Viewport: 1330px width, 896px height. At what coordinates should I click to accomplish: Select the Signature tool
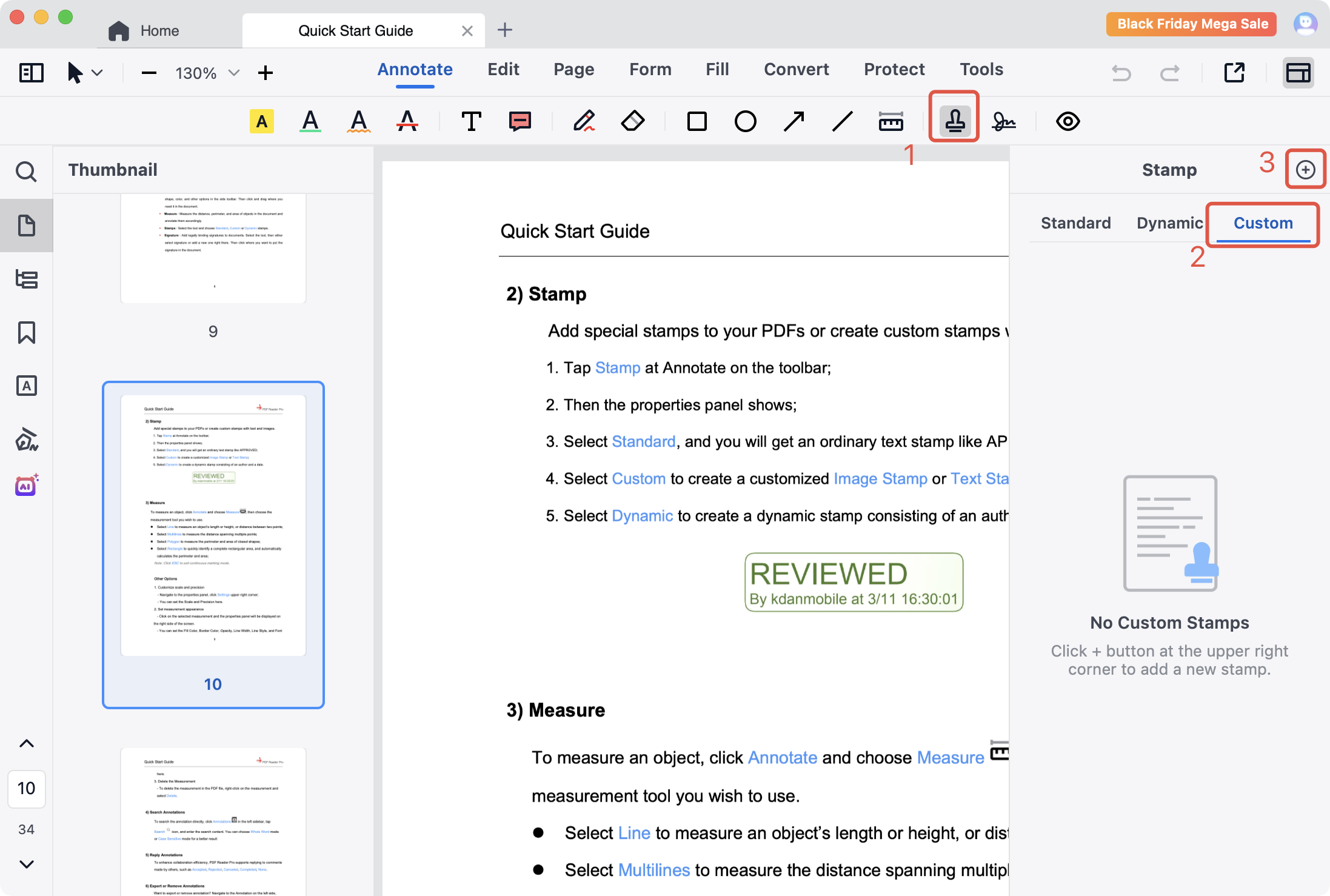click(x=1003, y=122)
